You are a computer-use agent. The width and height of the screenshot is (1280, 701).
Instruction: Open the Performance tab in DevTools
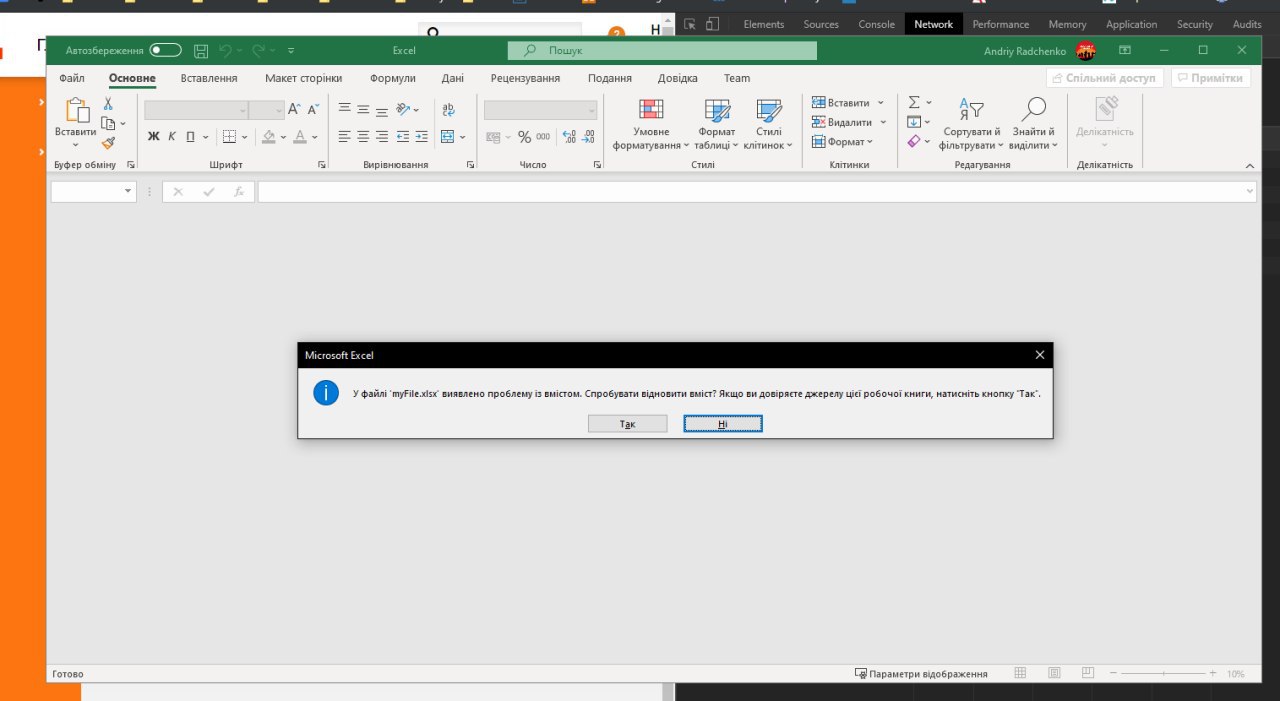(x=1001, y=24)
